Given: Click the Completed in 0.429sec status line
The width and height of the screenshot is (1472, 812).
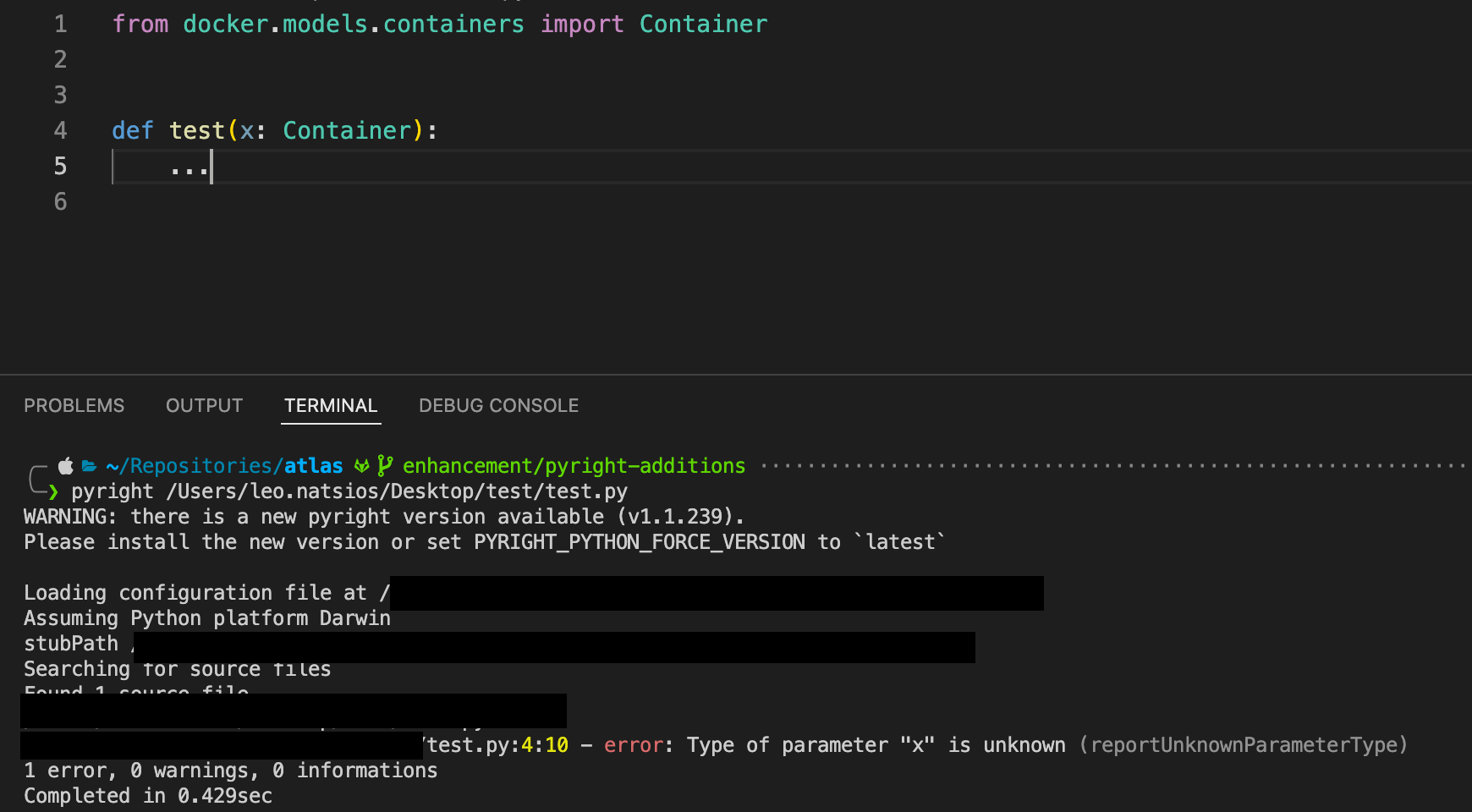Looking at the screenshot, I should [147, 795].
